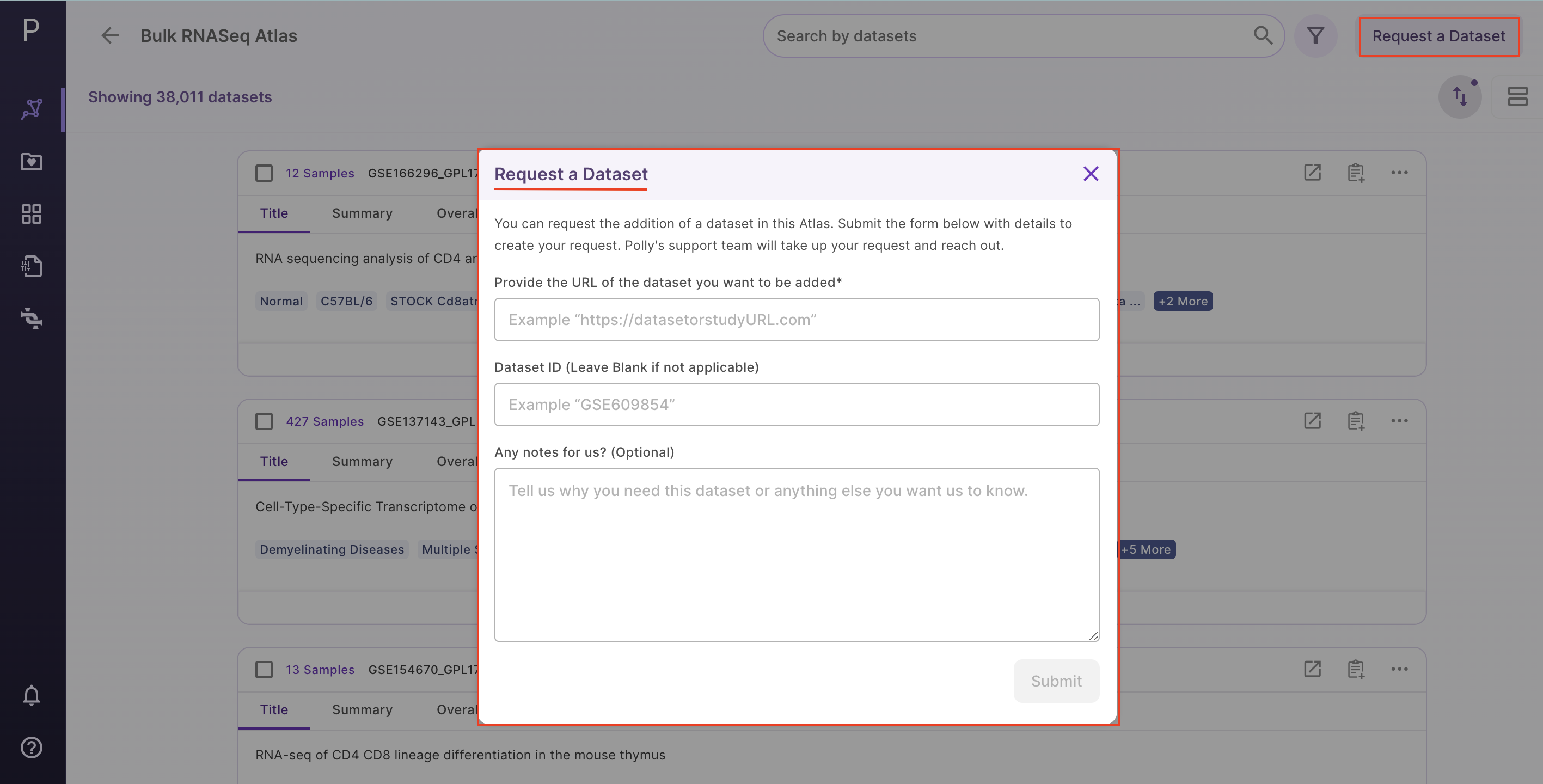This screenshot has width=1543, height=784.
Task: Select the 12 Samples dataset checkbox
Action: tap(264, 173)
